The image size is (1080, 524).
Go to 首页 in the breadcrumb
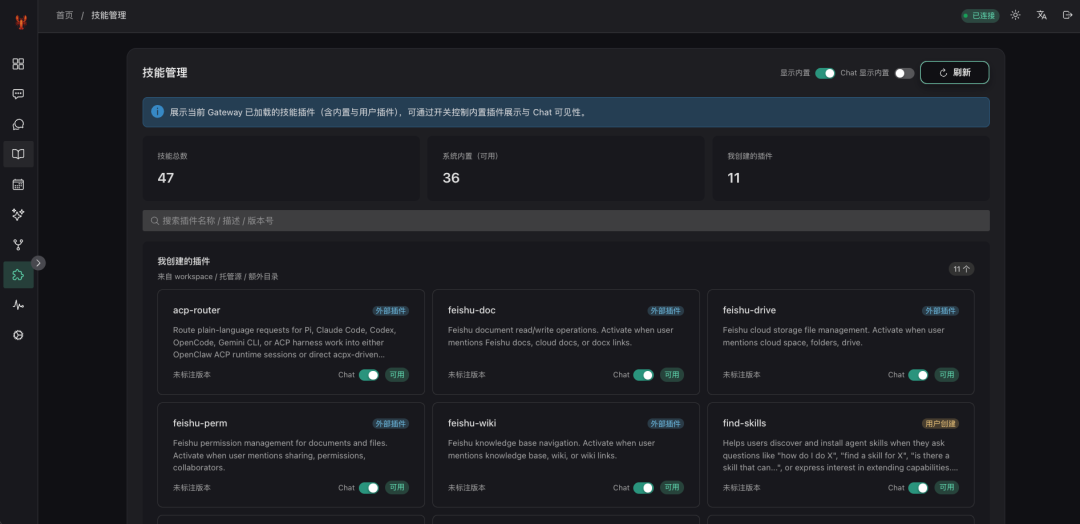[x=65, y=15]
